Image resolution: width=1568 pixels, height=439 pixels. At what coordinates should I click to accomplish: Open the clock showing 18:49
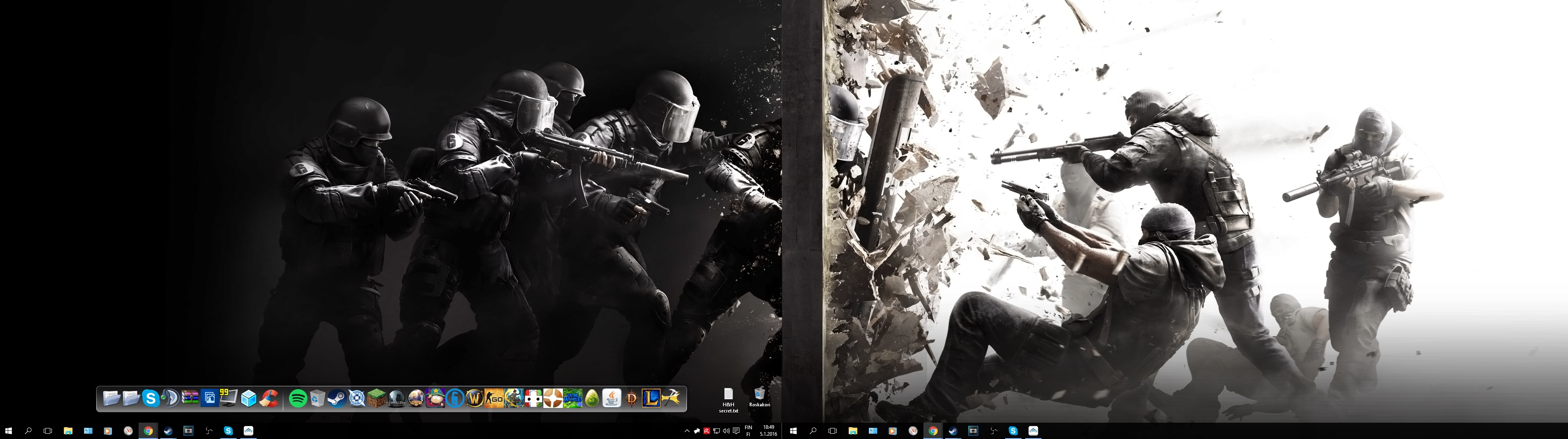point(768,431)
